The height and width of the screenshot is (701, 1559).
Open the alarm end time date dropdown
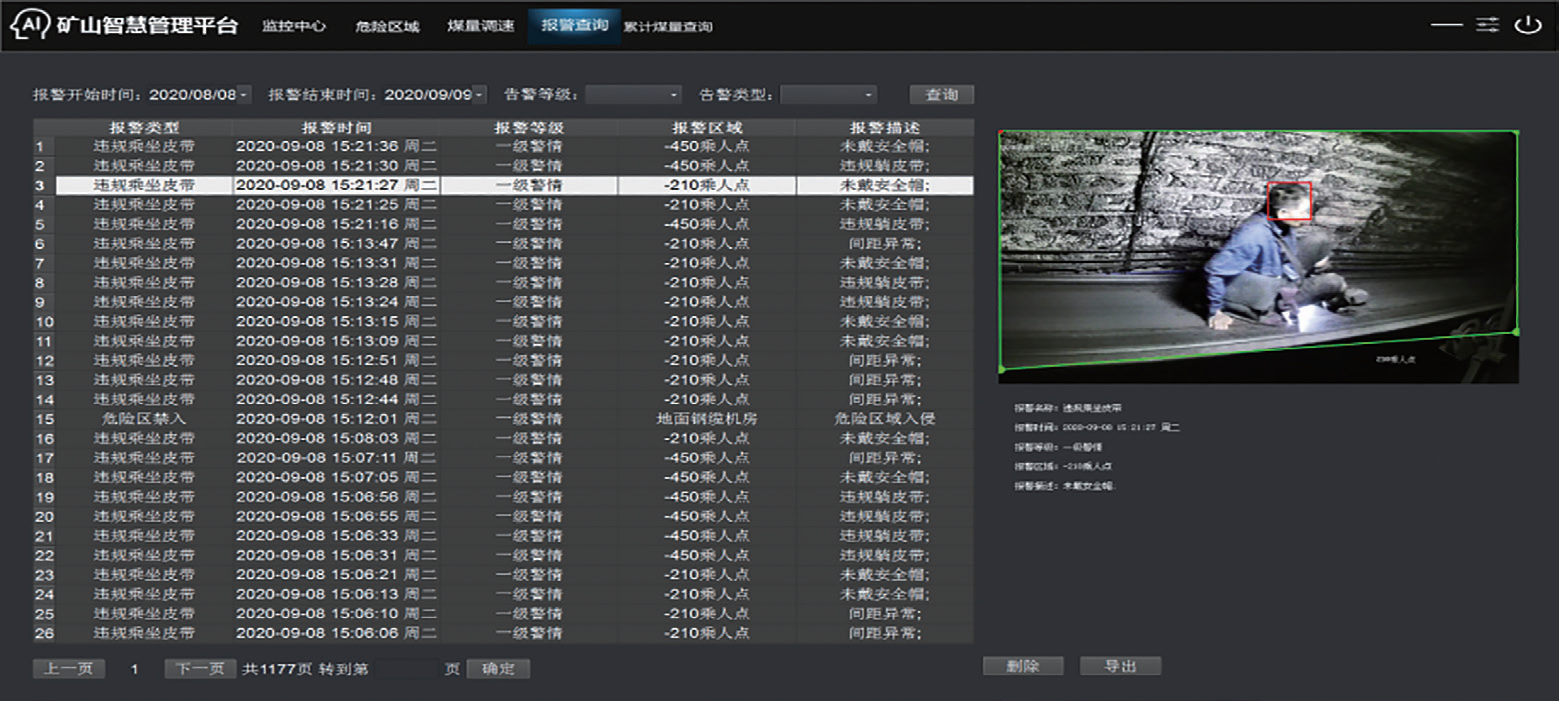tap(479, 95)
